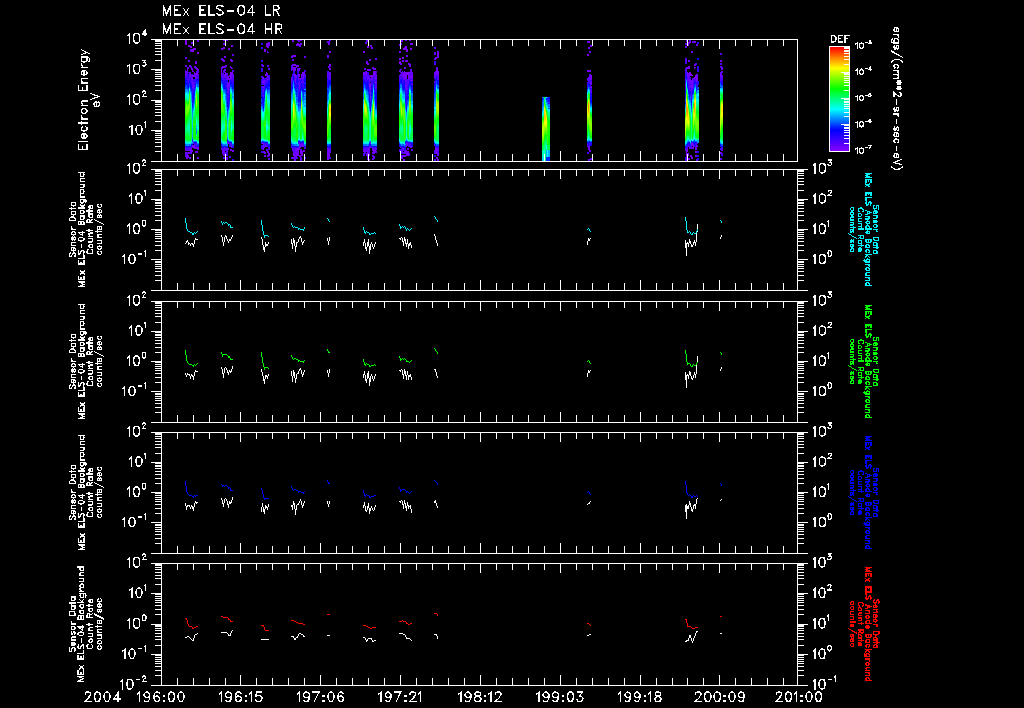Click the 197:21 time axis label
This screenshot has width=1024, height=708.
coord(400,698)
